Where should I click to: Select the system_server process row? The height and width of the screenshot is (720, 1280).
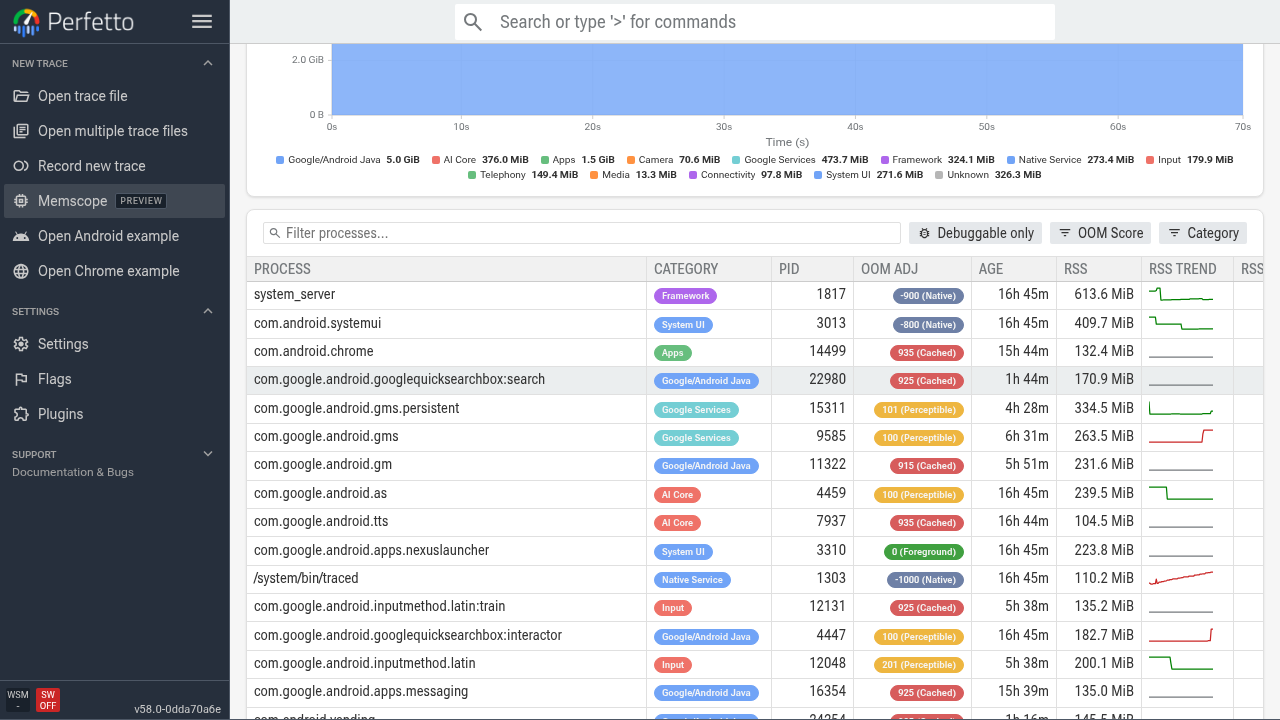(755, 295)
